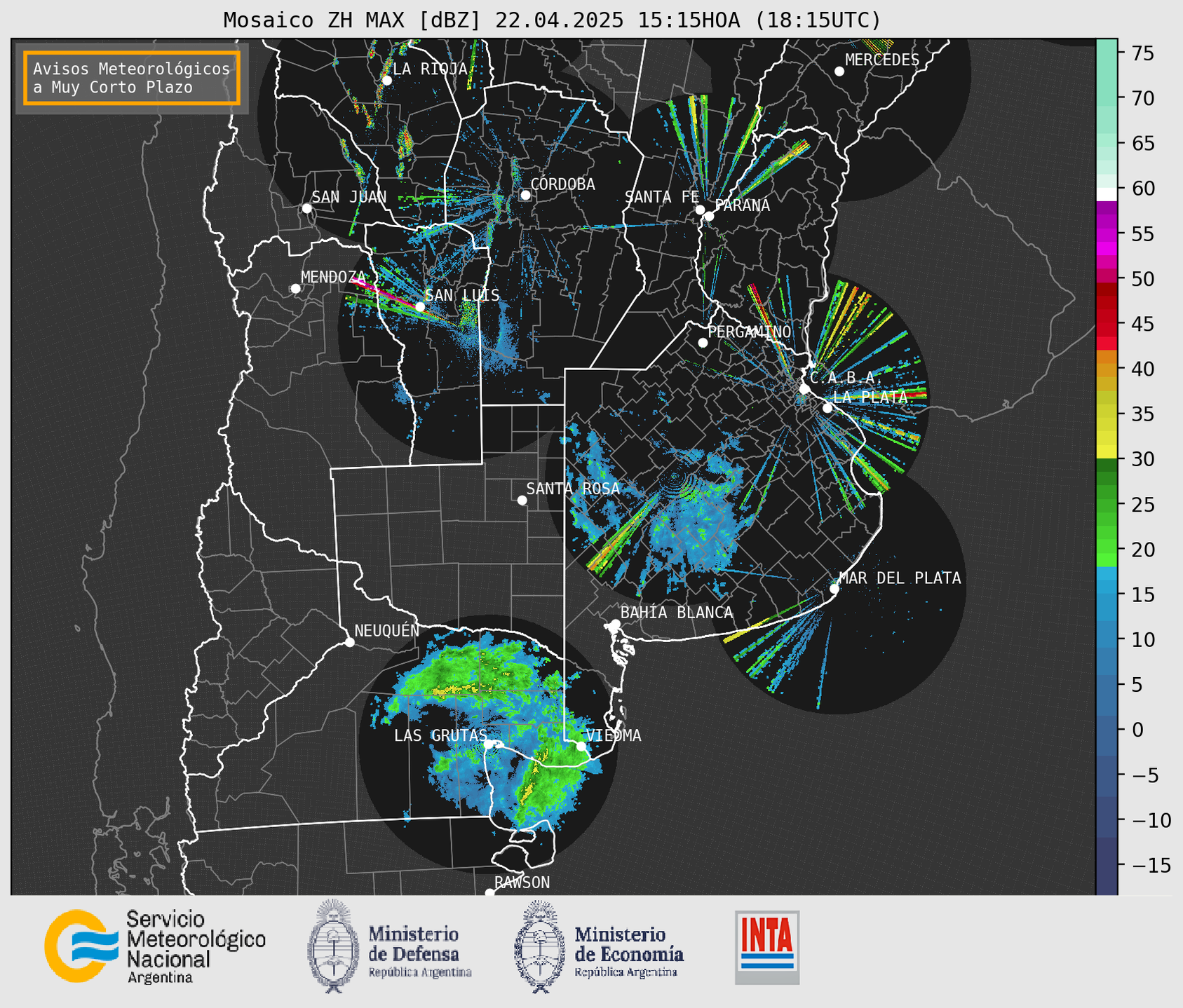Click the 60 dBZ white color band
Viewport: 1183px width, 1008px height.
1107,194
